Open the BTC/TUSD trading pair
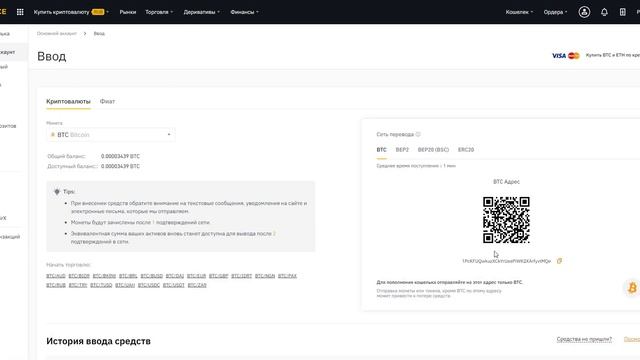Viewport: 640px width, 360px height. [101, 285]
